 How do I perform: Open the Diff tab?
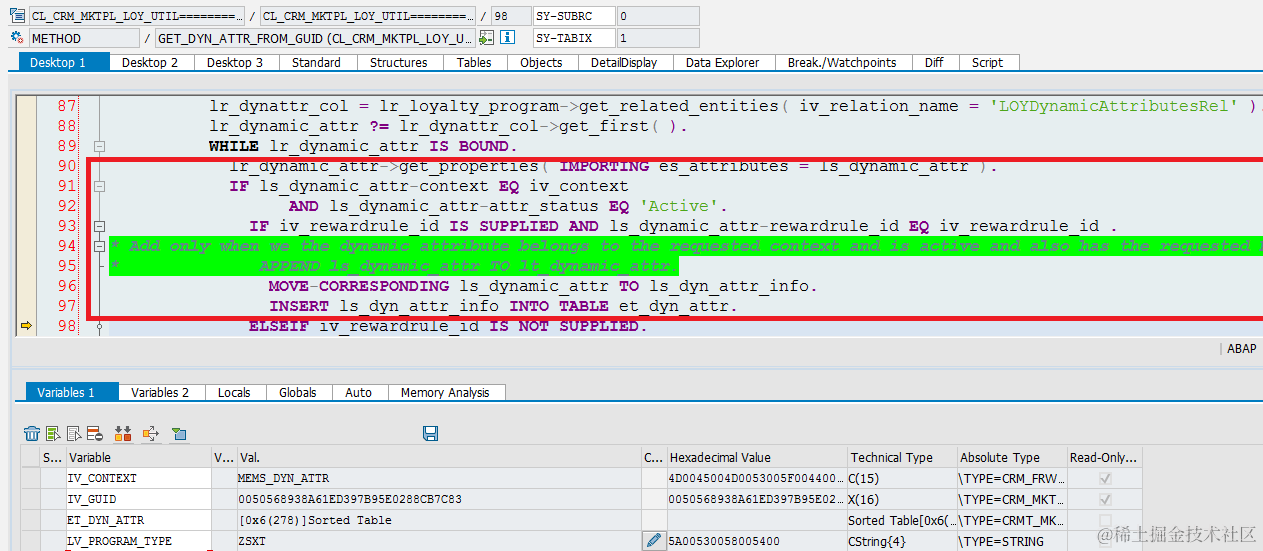(x=934, y=62)
